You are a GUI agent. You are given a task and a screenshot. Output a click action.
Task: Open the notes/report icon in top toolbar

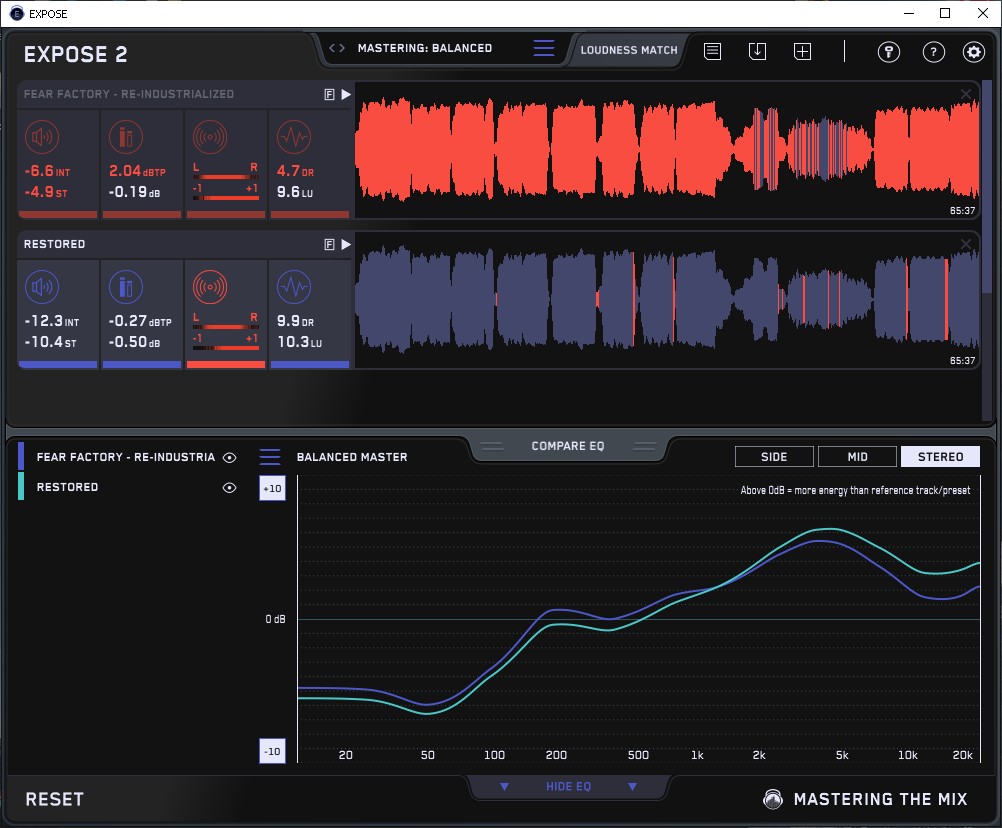pos(712,51)
